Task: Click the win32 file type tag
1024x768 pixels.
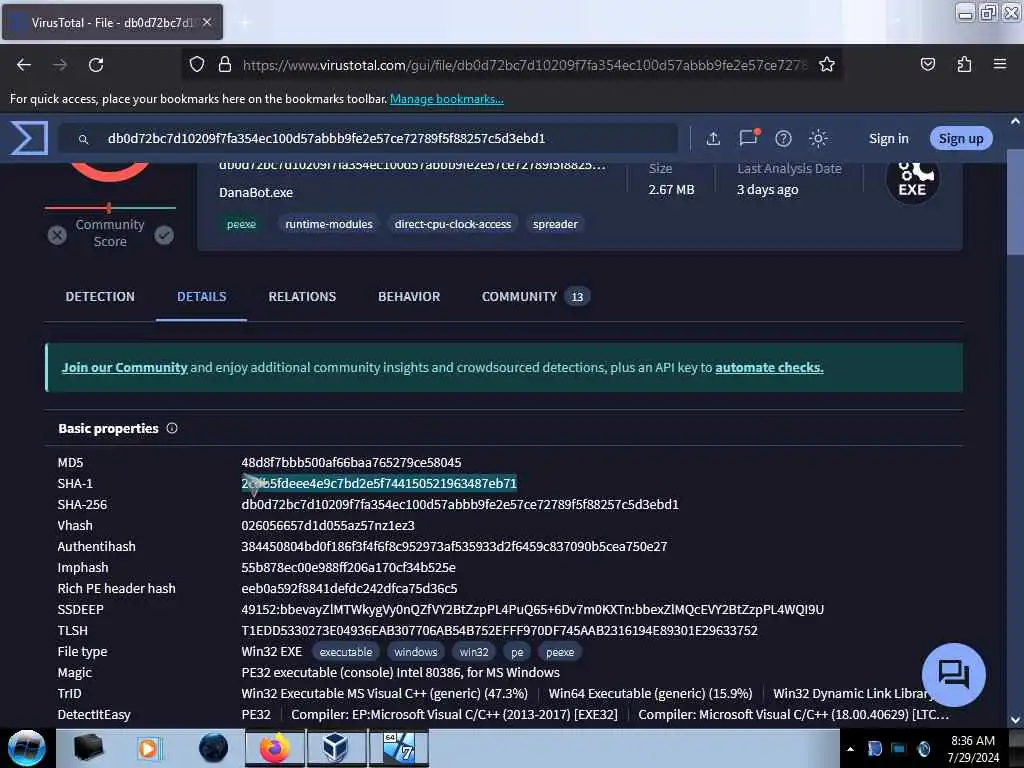Action: [x=474, y=652]
